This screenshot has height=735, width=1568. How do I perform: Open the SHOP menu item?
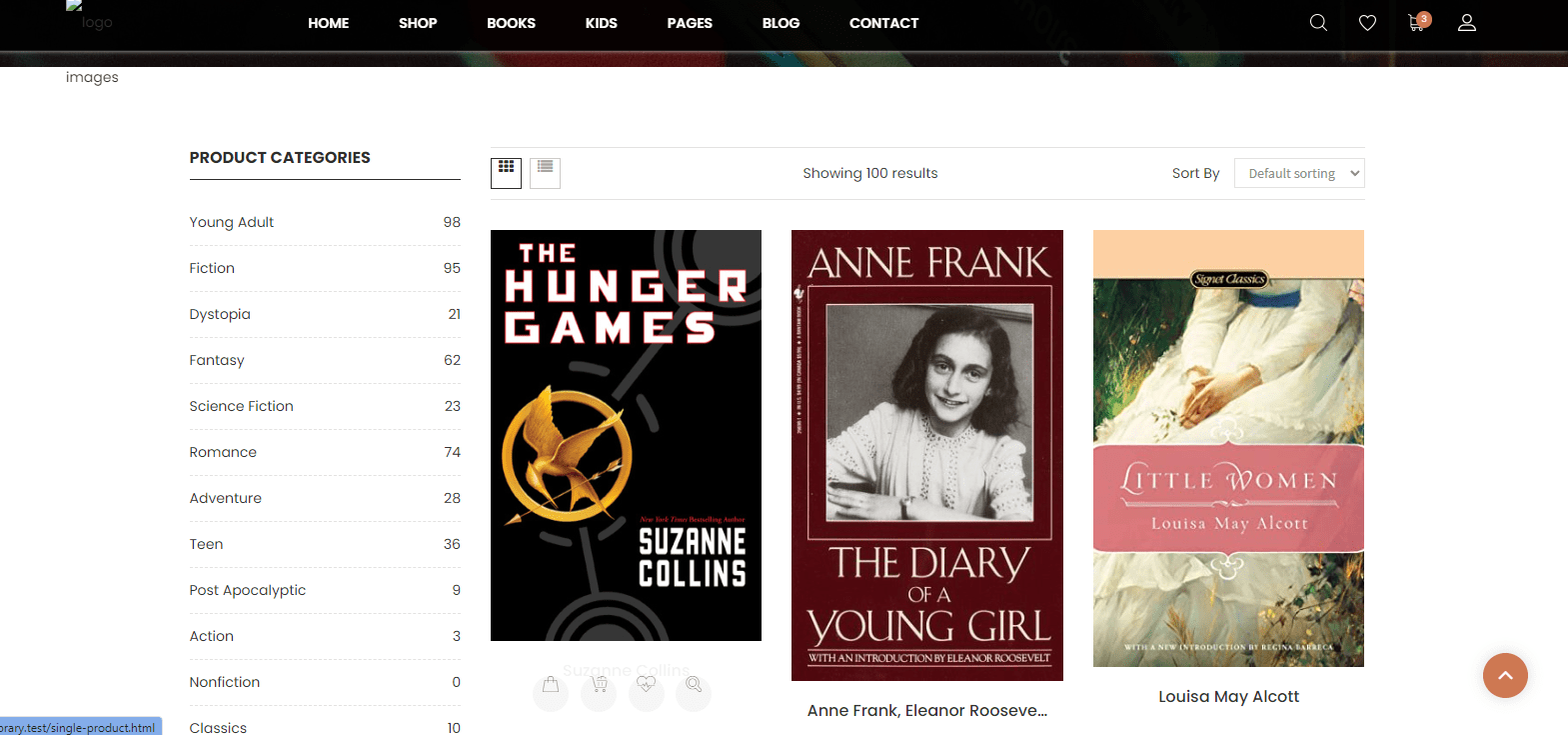(418, 23)
